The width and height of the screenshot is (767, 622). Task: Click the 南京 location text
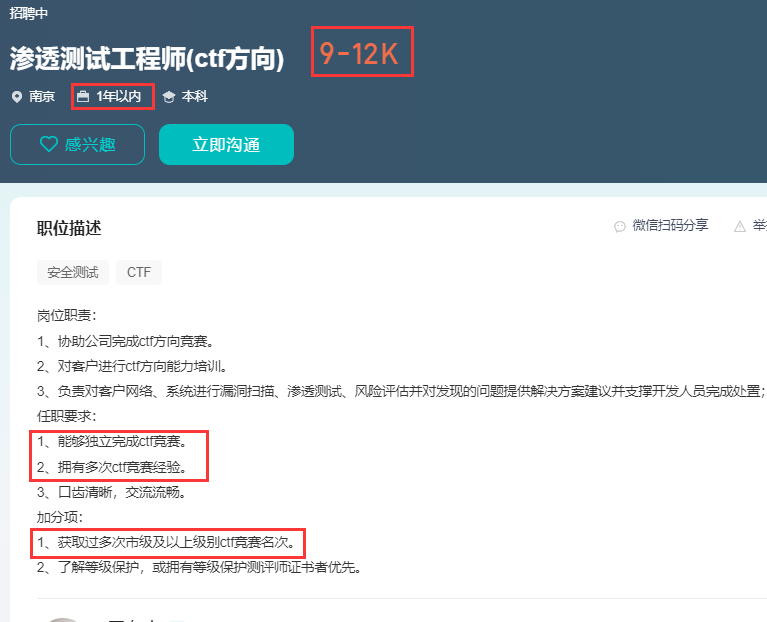42,96
